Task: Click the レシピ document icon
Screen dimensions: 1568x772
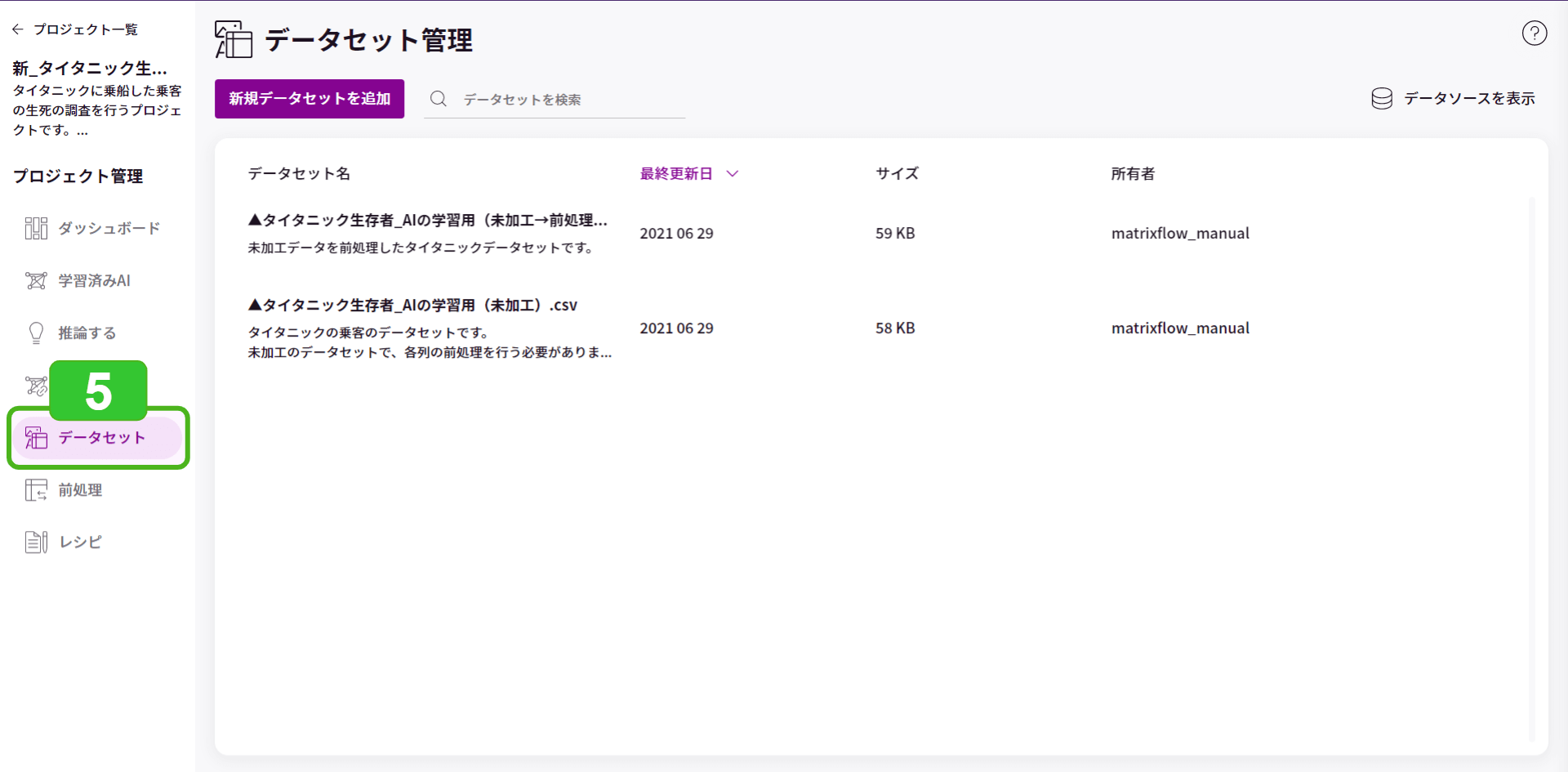Action: click(x=36, y=542)
